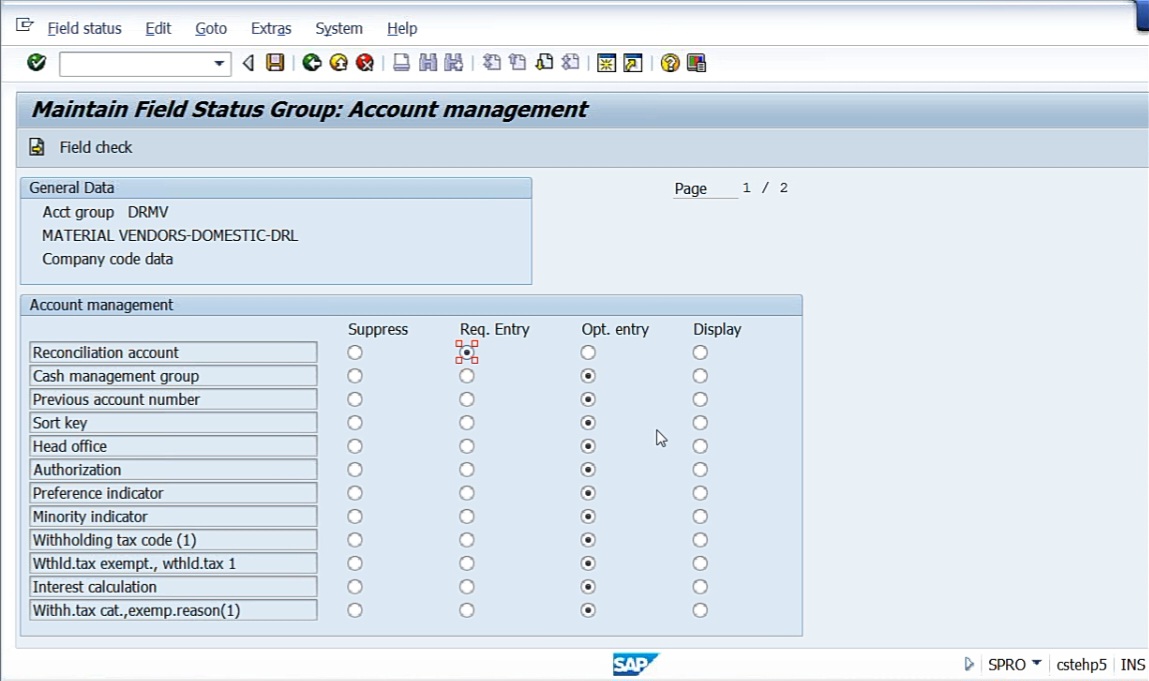Collapse the command field with the triangle icon
This screenshot has width=1149, height=681.
click(248, 63)
